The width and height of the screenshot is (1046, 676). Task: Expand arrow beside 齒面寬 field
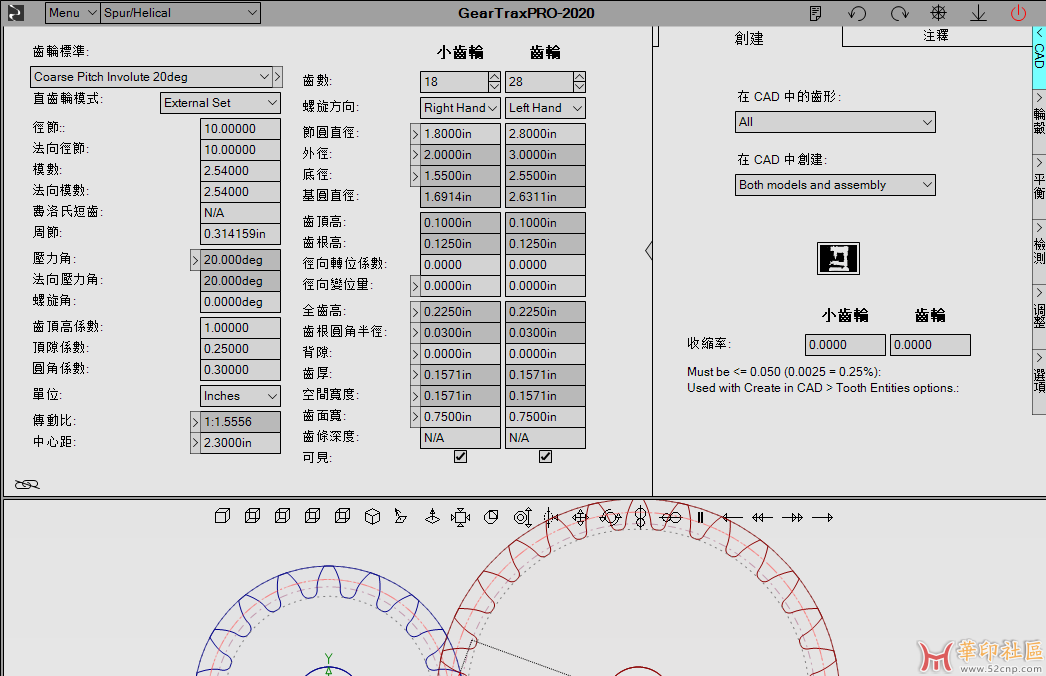[415, 416]
